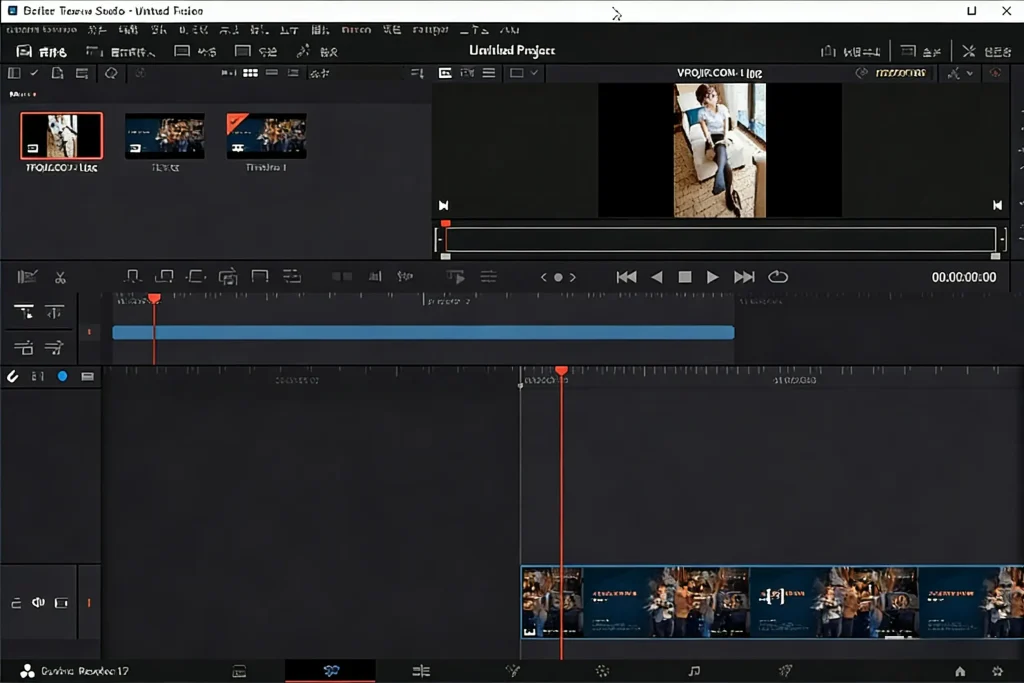
Task: Enable loop playback
Action: (778, 277)
